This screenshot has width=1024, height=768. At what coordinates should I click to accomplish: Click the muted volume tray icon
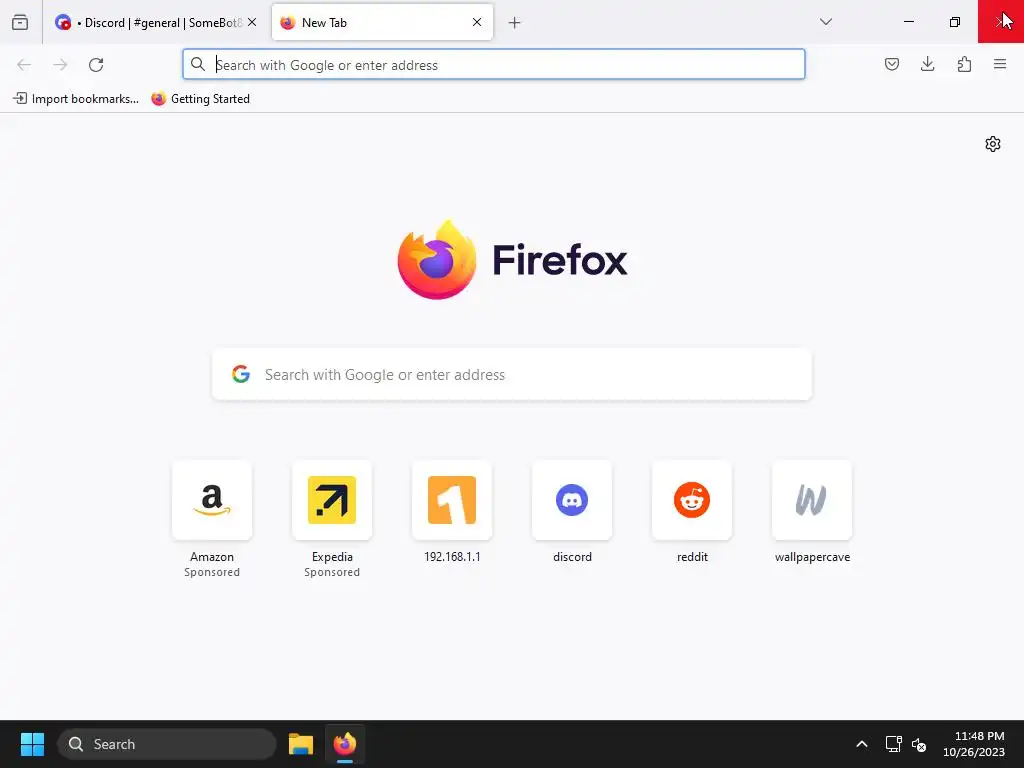point(919,744)
